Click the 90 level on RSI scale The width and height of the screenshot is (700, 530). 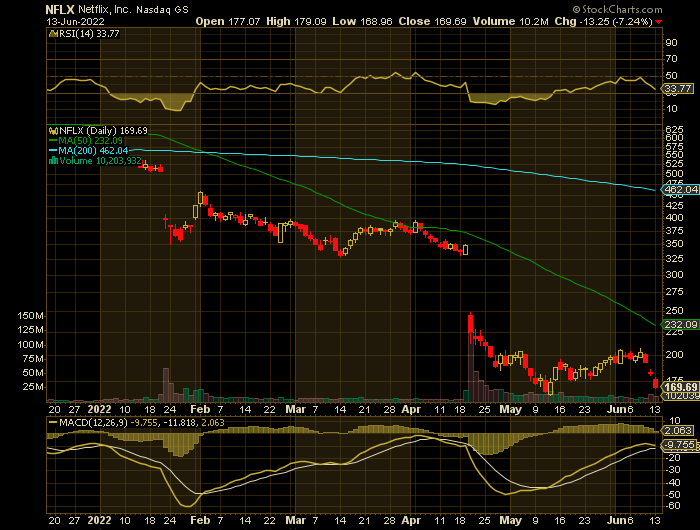(671, 43)
